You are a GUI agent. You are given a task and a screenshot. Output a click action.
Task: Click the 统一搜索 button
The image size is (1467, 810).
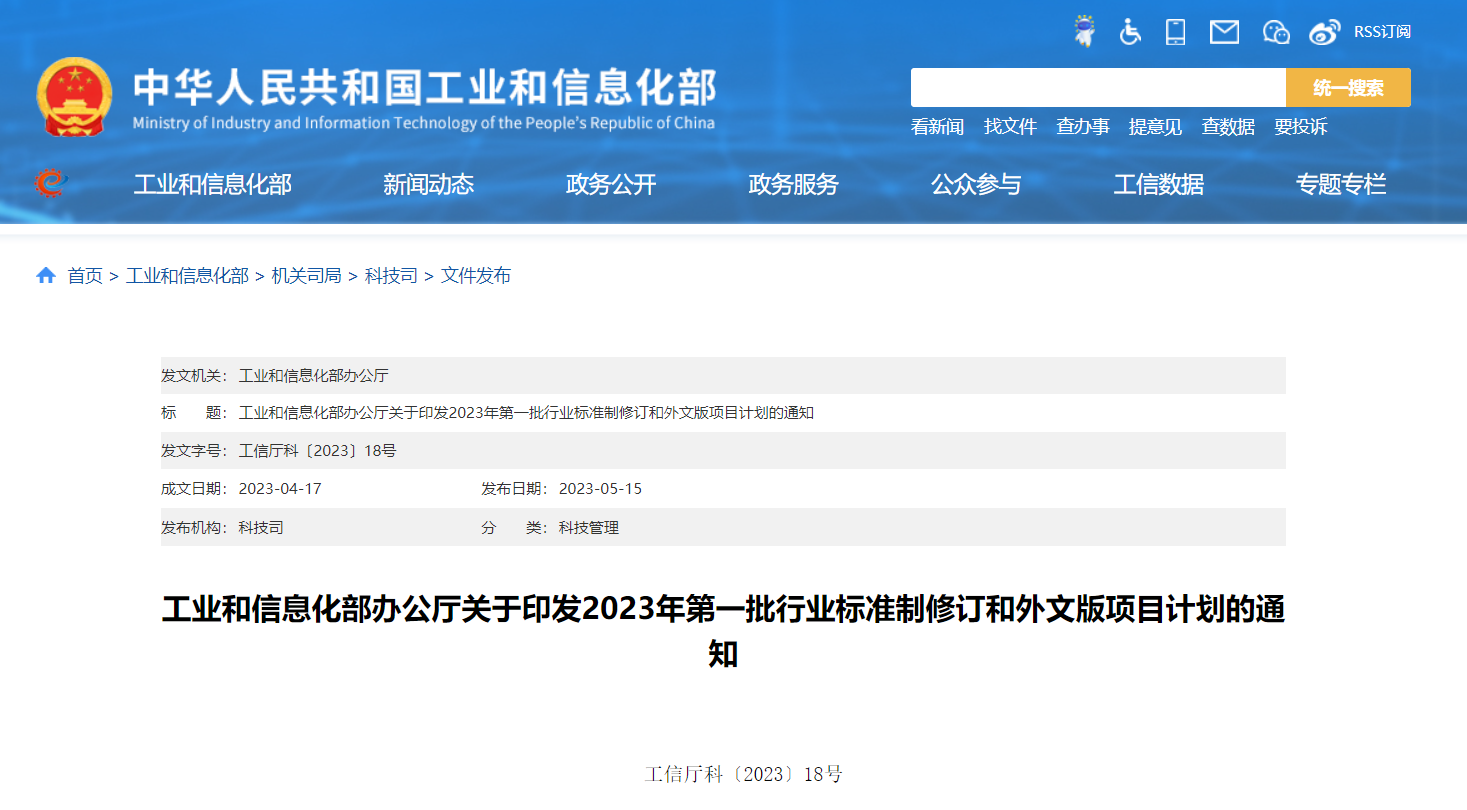pos(1347,88)
